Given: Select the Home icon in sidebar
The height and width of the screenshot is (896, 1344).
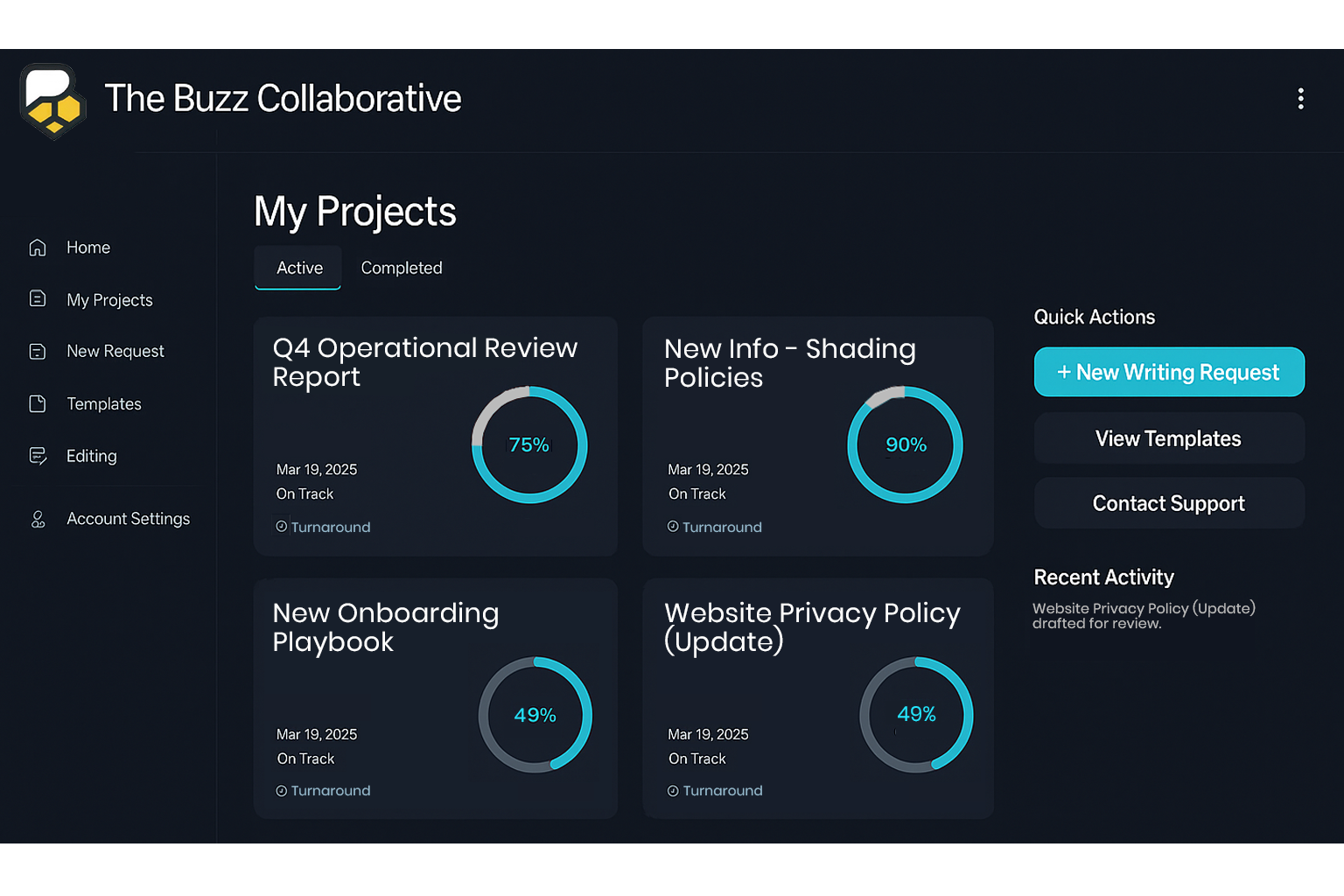Looking at the screenshot, I should 38,247.
